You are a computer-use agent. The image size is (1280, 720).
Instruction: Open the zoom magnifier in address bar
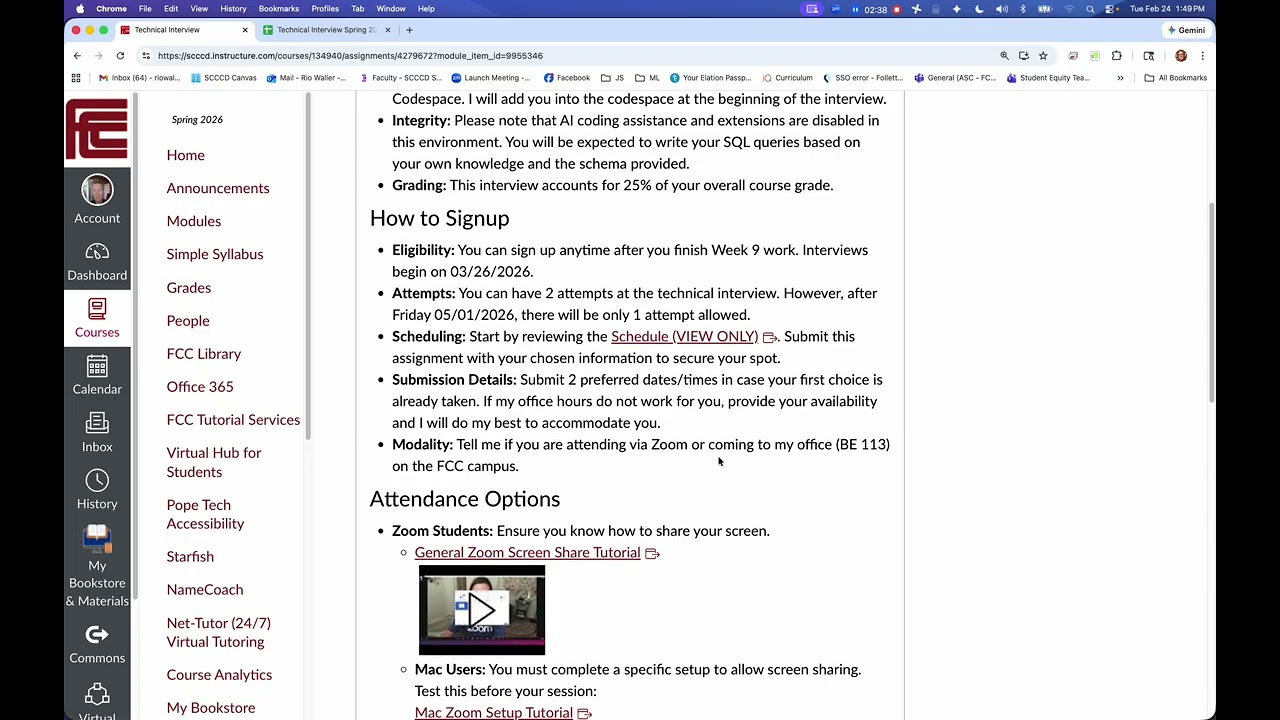pyautogui.click(x=1004, y=56)
